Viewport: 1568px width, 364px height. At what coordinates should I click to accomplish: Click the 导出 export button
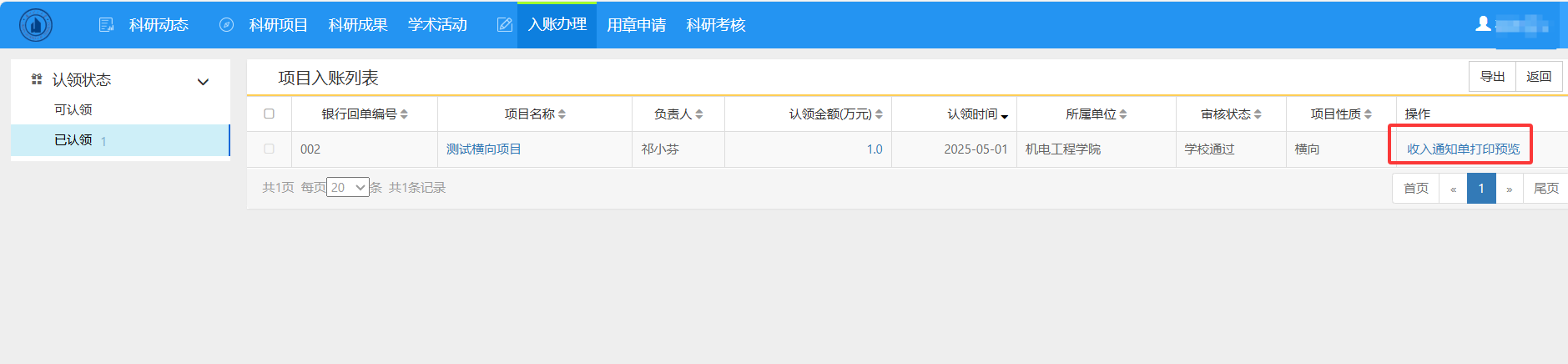(x=1492, y=76)
